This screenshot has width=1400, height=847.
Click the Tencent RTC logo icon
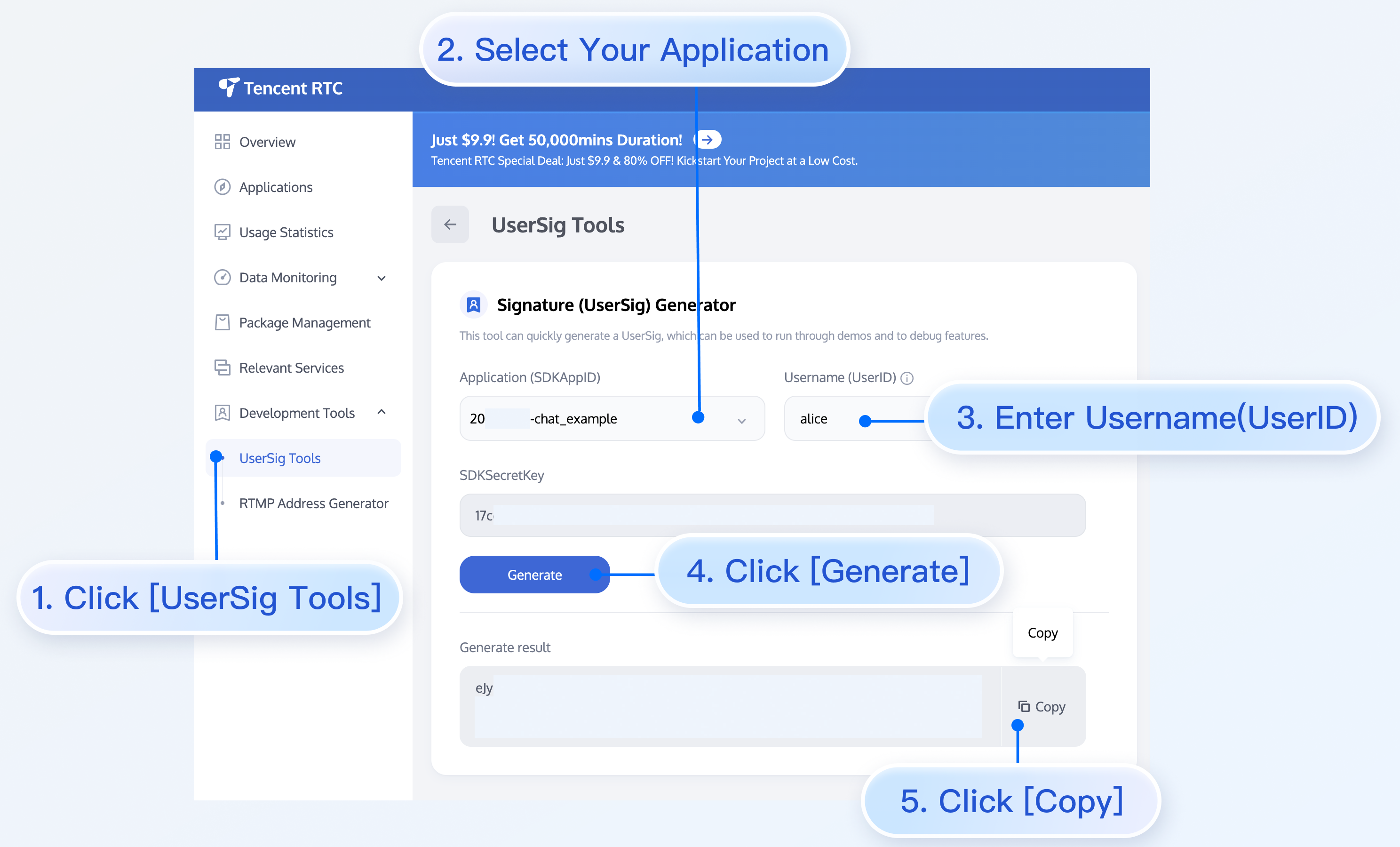229,88
